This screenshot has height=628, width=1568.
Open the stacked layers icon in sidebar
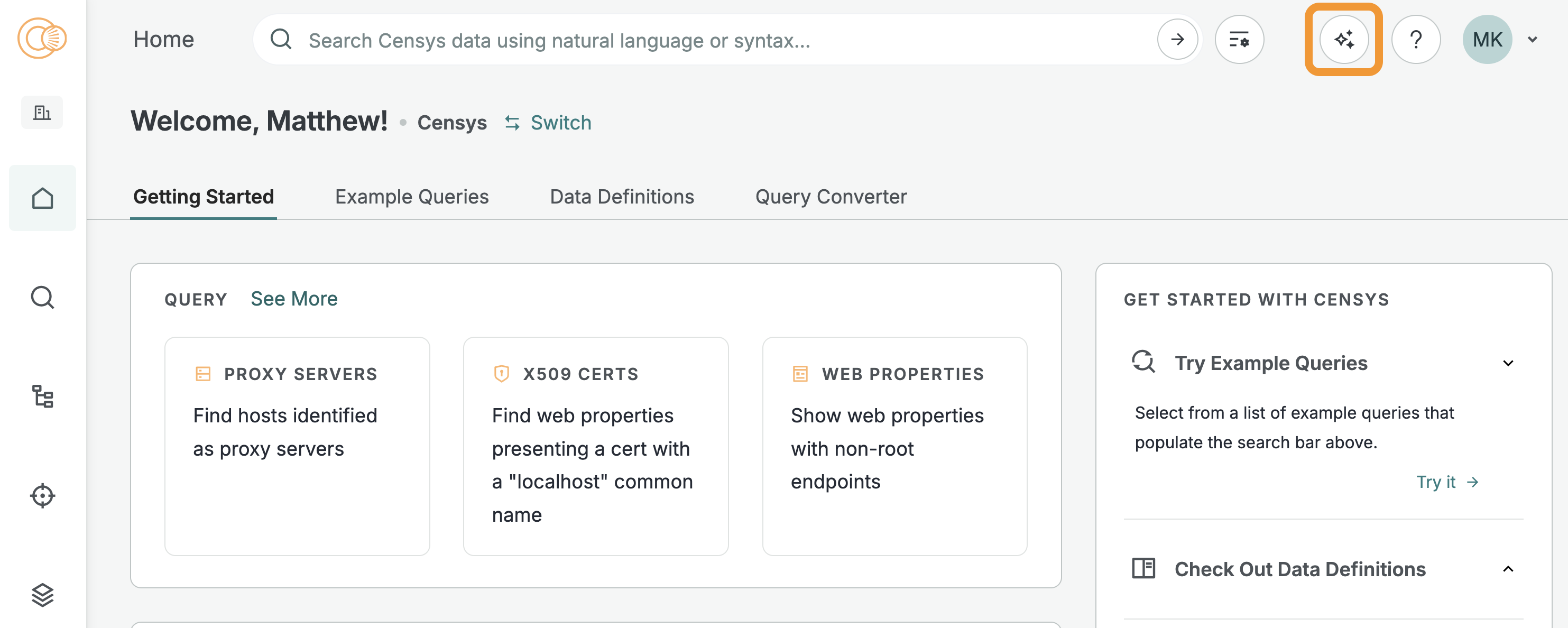42,595
